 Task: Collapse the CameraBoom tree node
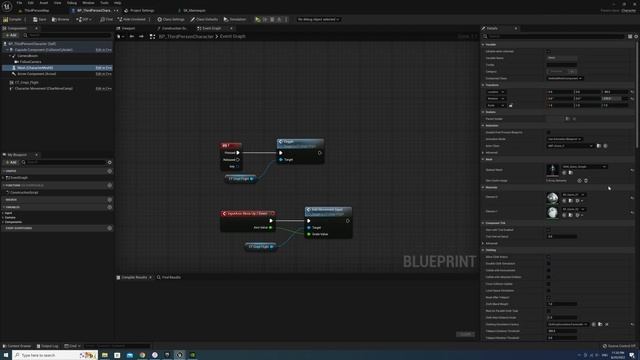[10, 56]
